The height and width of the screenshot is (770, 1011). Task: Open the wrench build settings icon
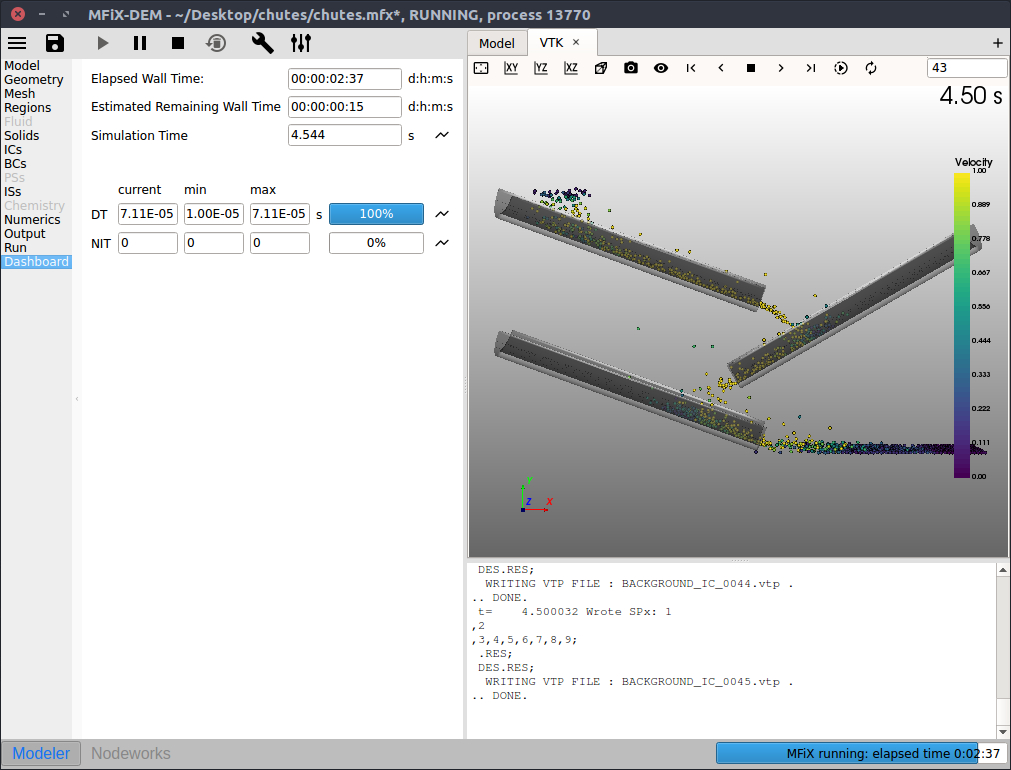[262, 43]
